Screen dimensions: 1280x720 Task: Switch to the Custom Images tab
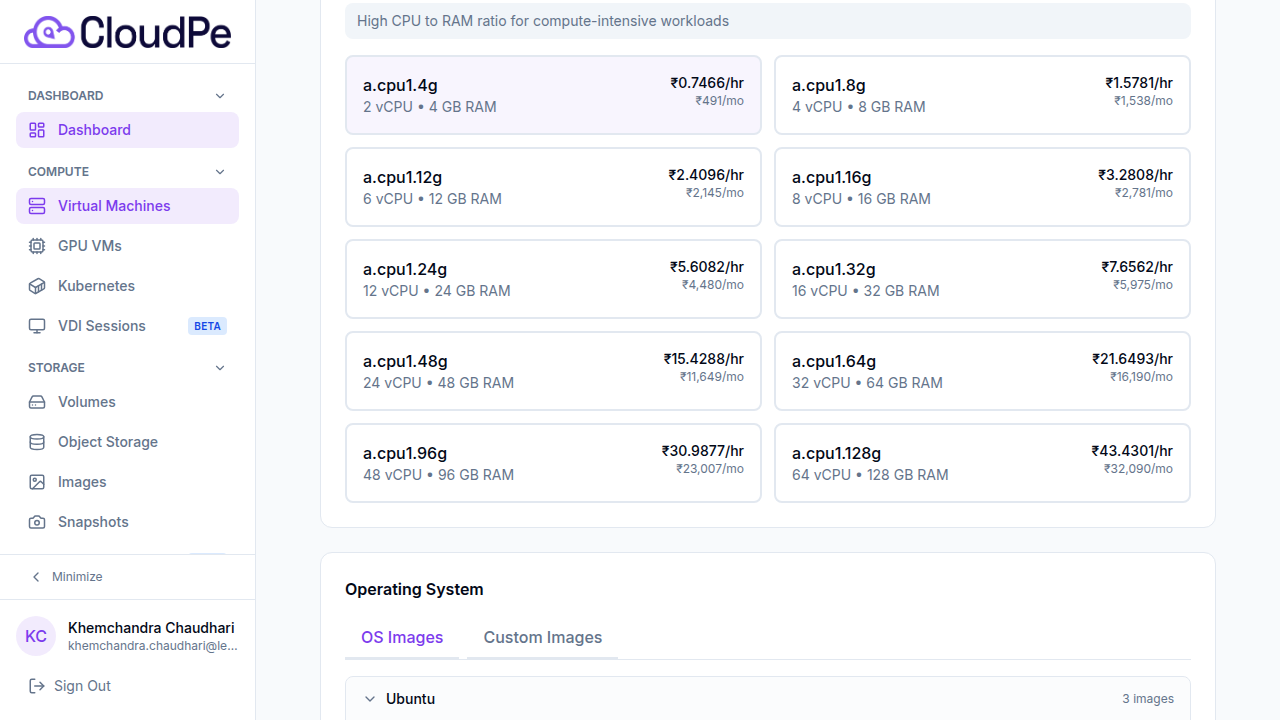click(543, 638)
